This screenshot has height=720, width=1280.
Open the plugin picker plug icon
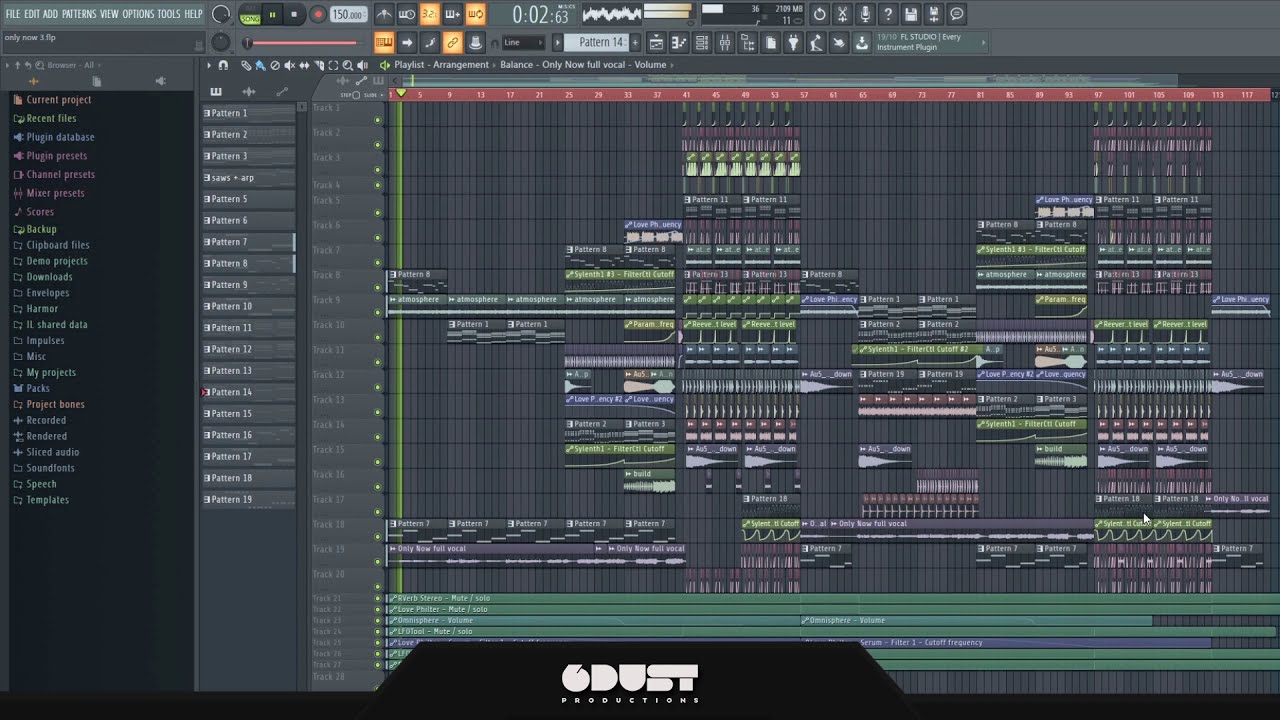[793, 43]
